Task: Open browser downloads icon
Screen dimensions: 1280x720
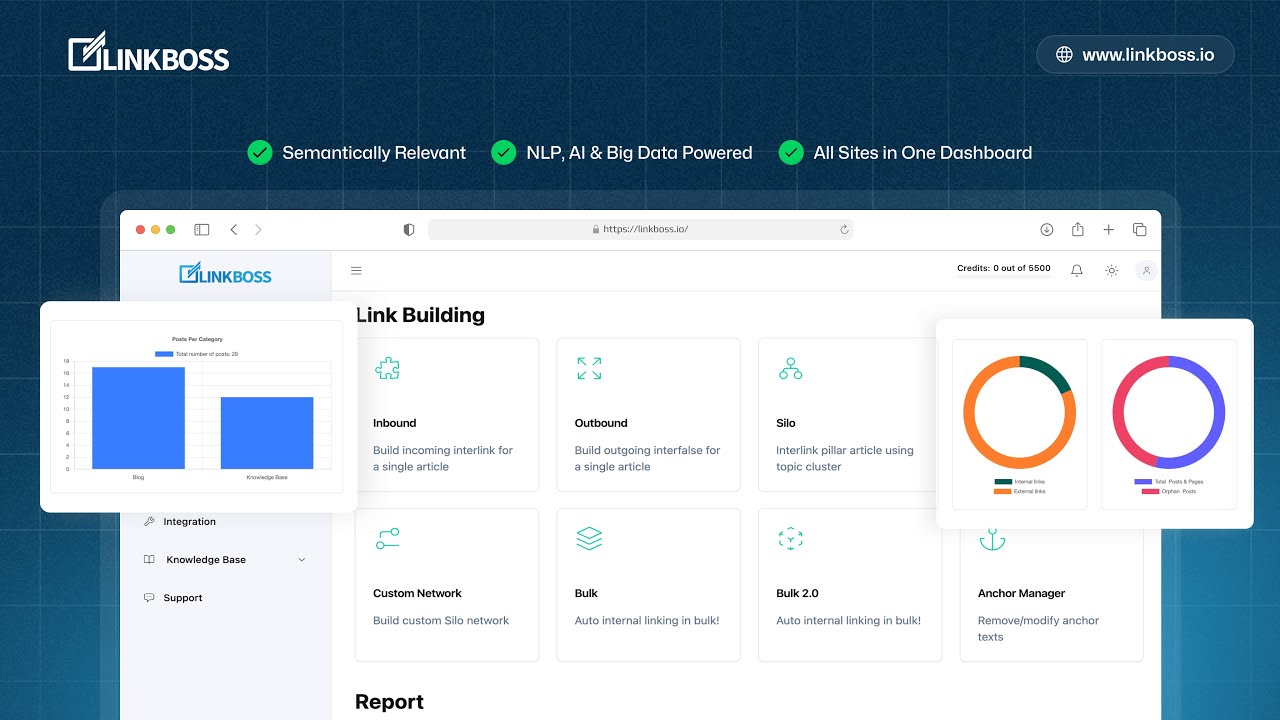Action: [1047, 229]
